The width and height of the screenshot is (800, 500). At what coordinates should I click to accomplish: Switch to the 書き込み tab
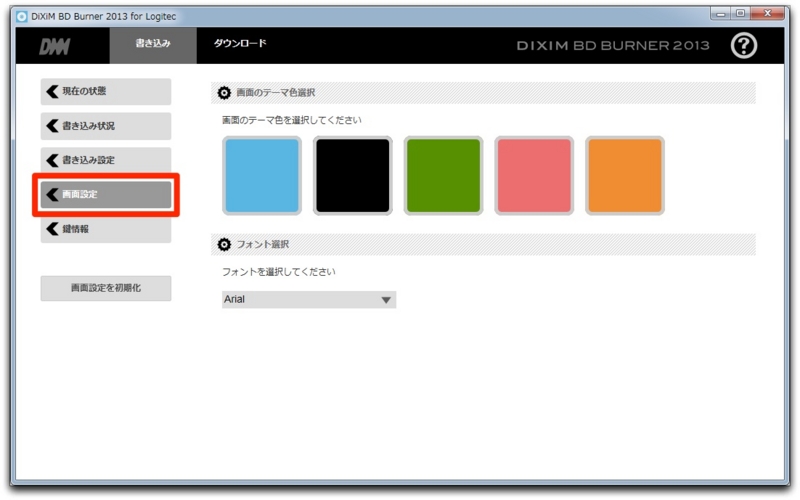click(x=153, y=45)
